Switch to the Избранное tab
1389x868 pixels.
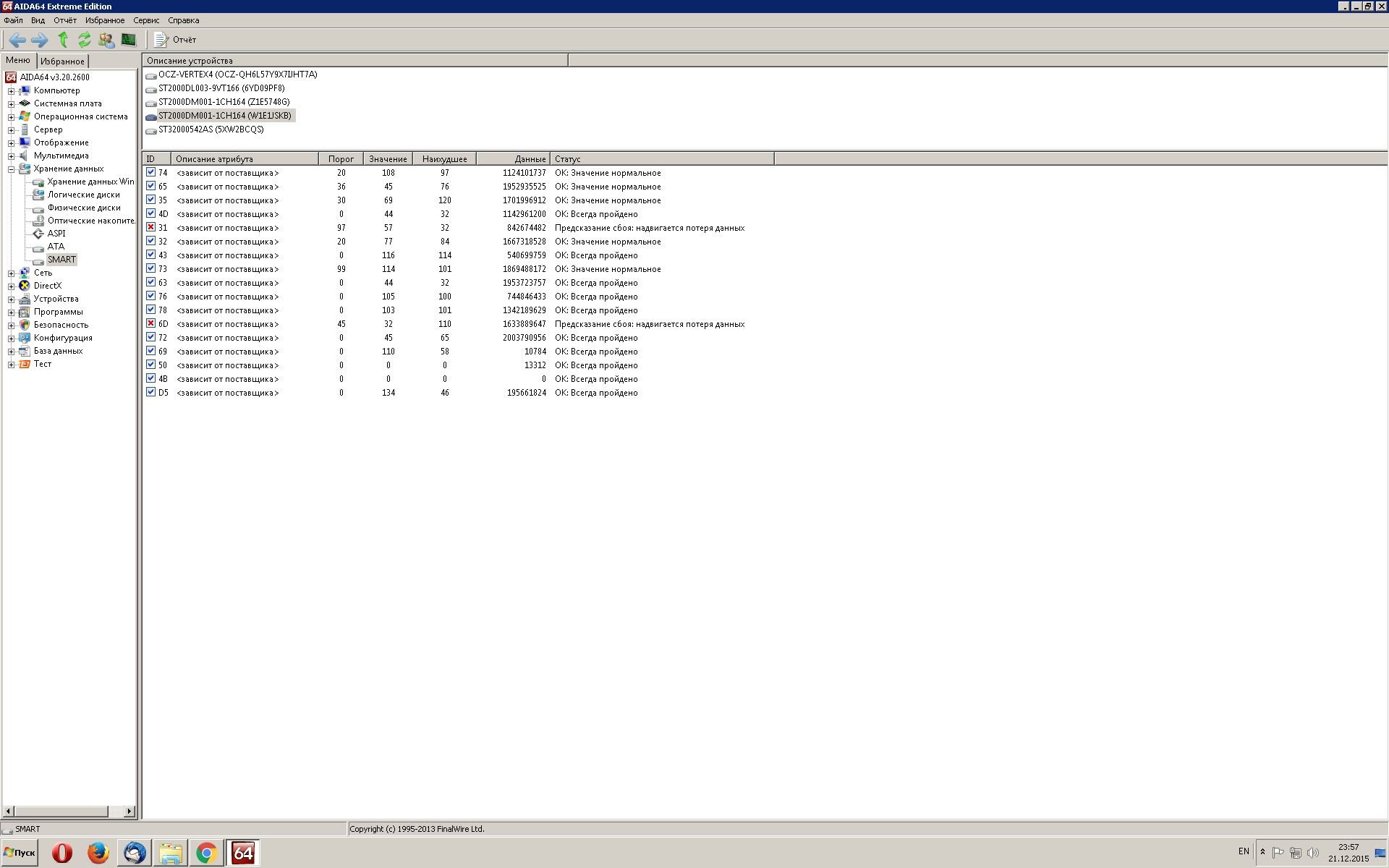pyautogui.click(x=62, y=61)
